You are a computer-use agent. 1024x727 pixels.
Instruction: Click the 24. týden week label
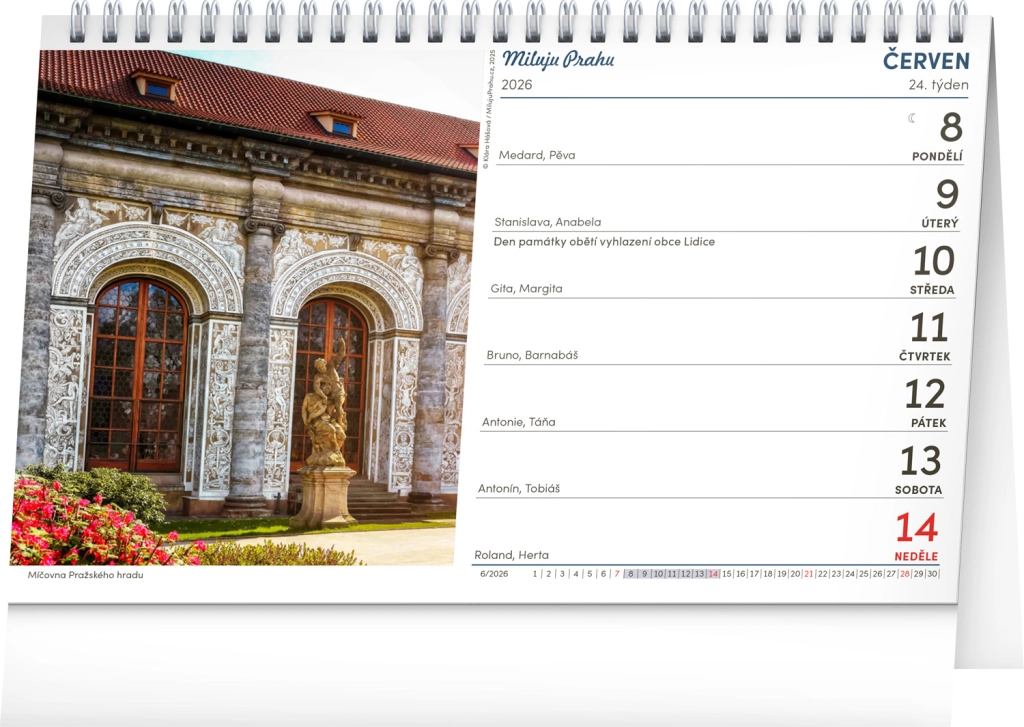point(938,85)
